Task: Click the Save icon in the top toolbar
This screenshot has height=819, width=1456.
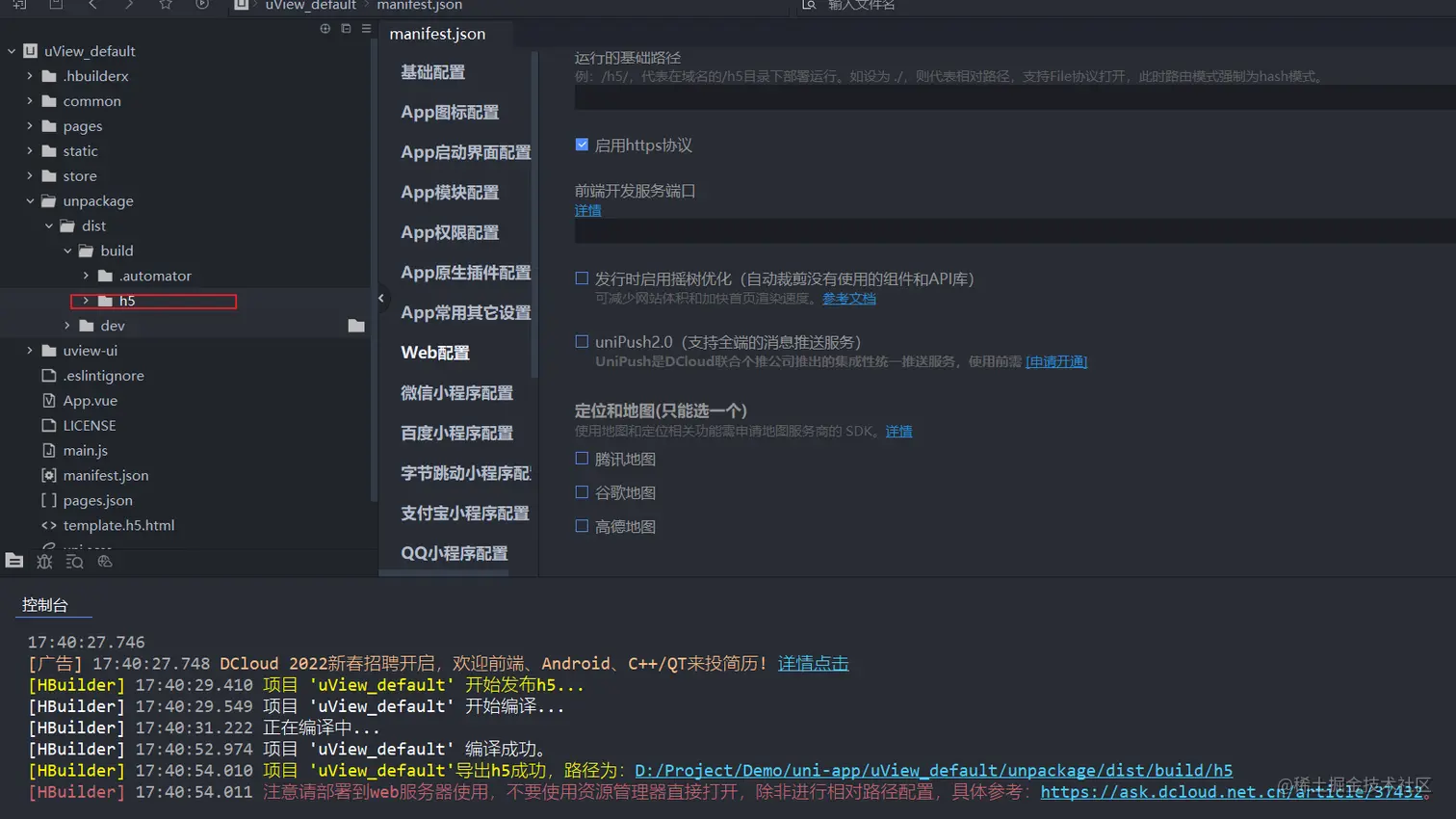Action: point(55,6)
